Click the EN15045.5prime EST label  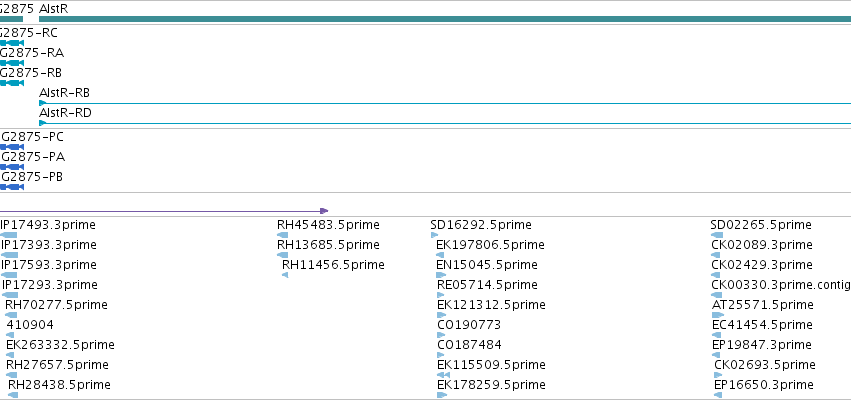click(487, 265)
